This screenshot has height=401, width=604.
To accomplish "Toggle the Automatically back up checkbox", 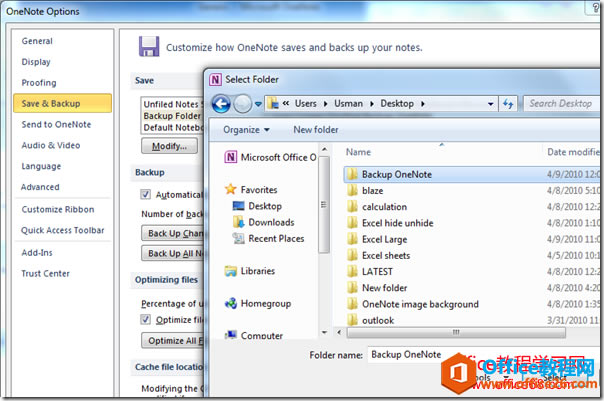I will tap(146, 195).
